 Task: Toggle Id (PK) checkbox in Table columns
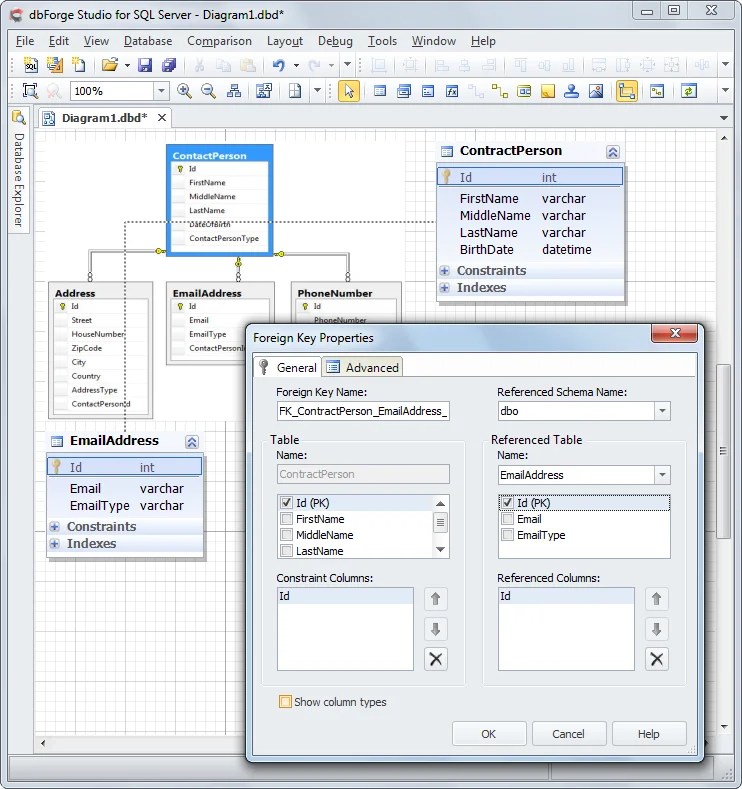pyautogui.click(x=286, y=503)
